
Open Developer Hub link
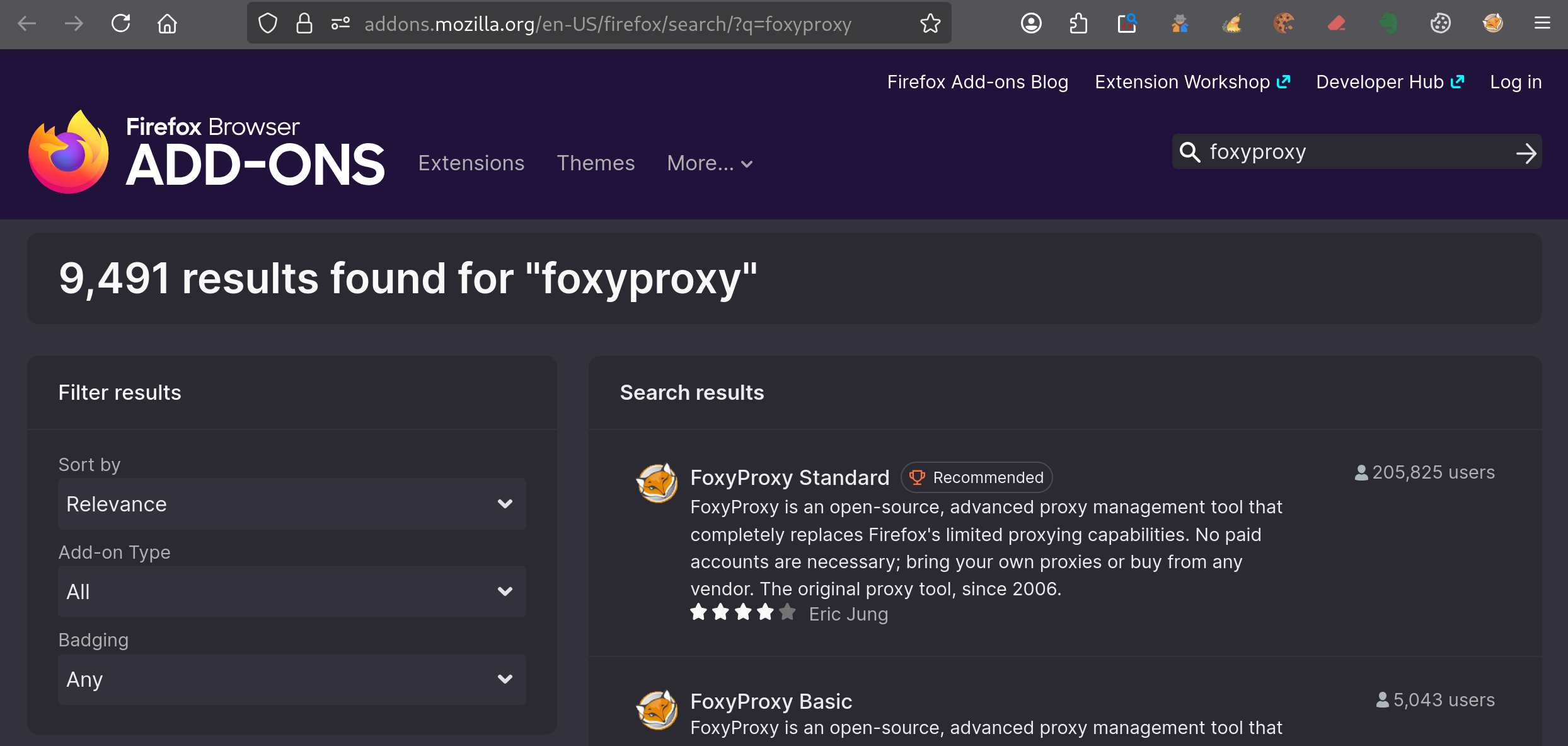[x=1390, y=82]
